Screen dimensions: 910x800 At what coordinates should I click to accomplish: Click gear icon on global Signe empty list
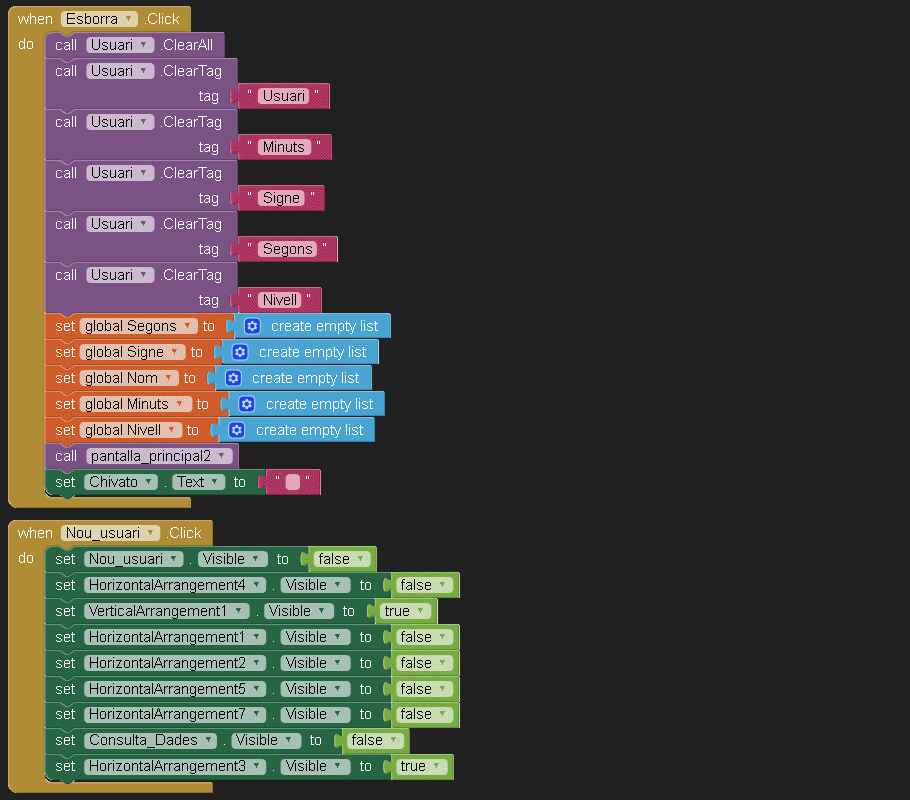(240, 352)
